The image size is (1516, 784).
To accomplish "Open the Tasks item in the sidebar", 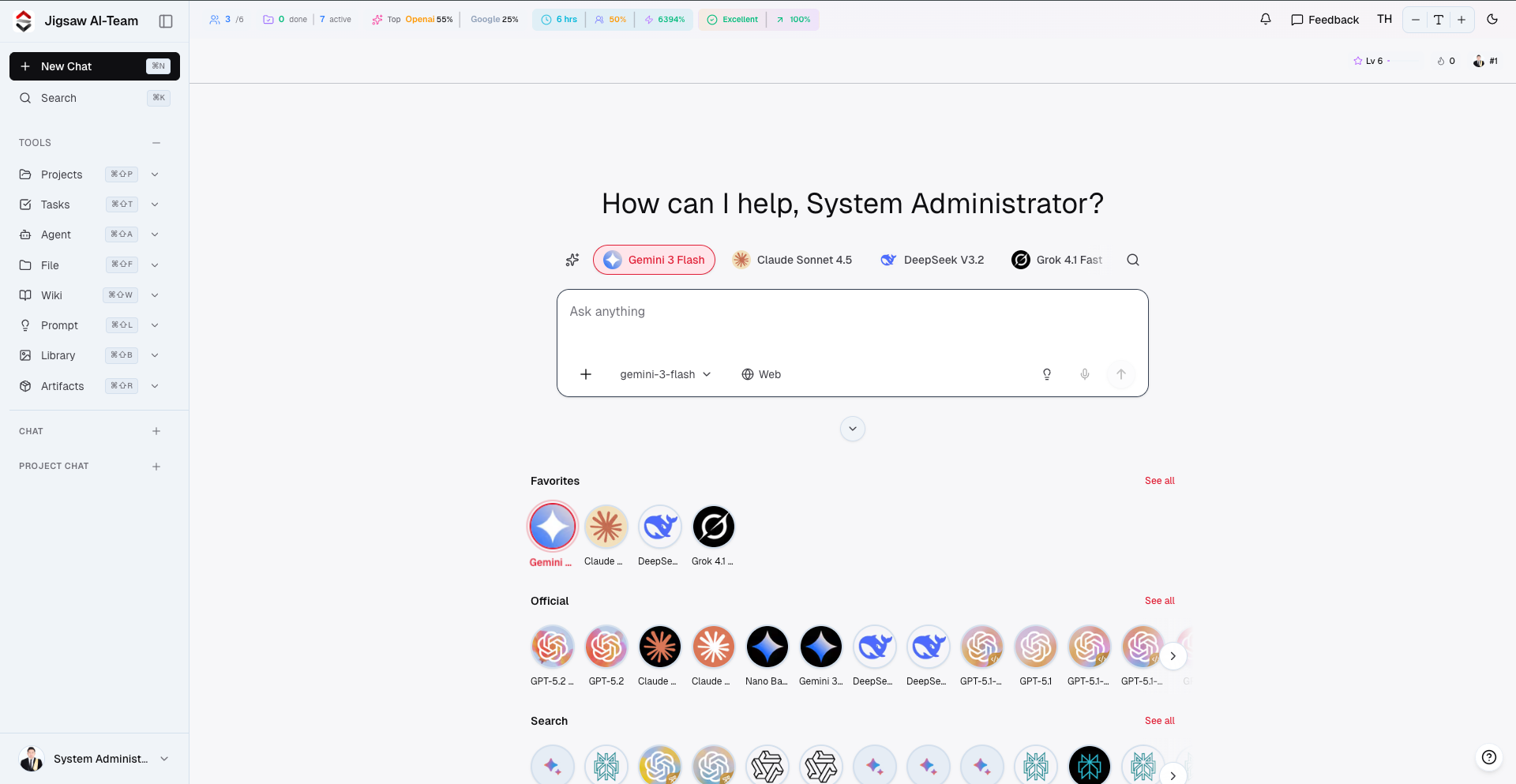I will pos(55,204).
